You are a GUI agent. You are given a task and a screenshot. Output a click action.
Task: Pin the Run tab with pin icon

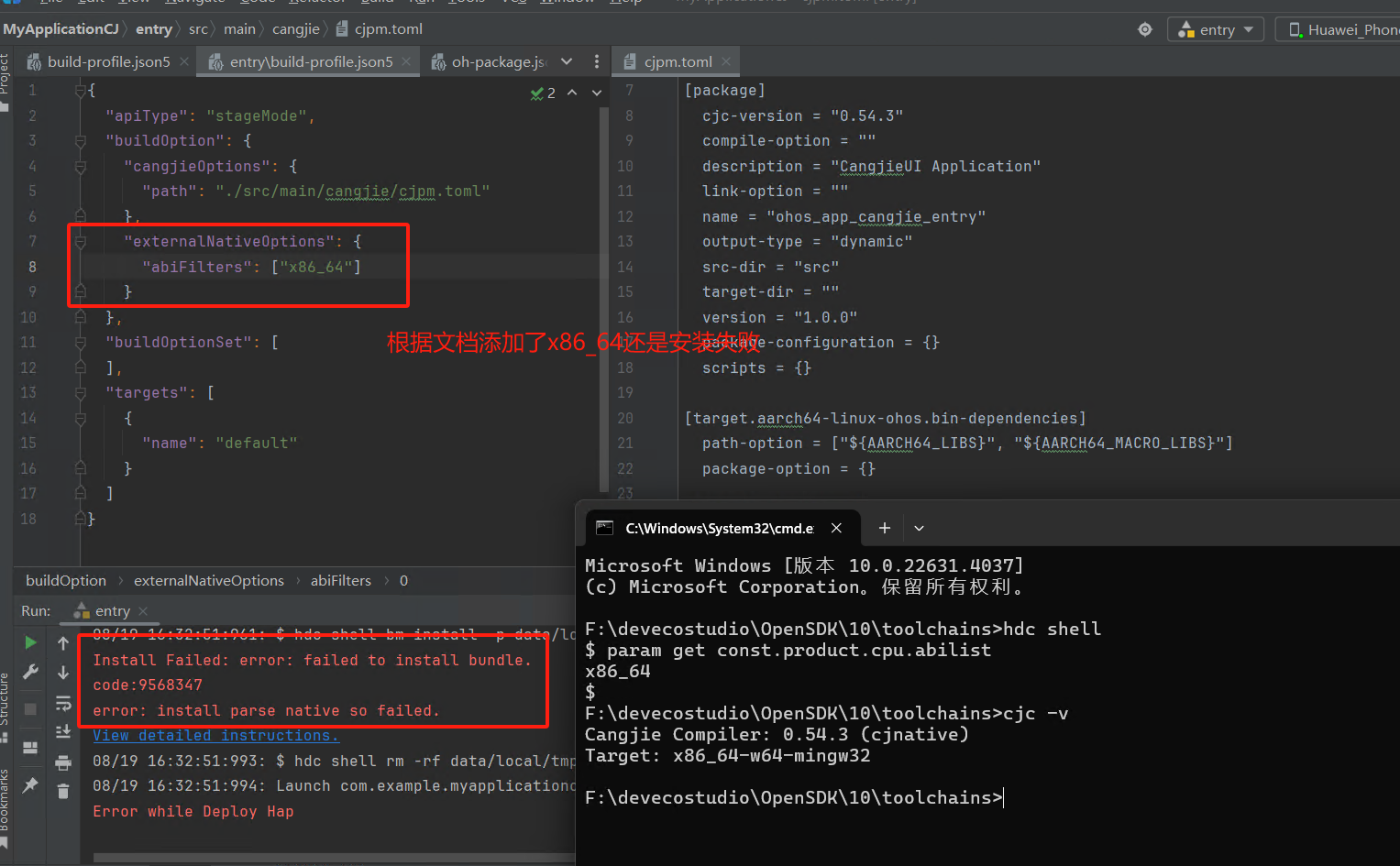[30, 785]
